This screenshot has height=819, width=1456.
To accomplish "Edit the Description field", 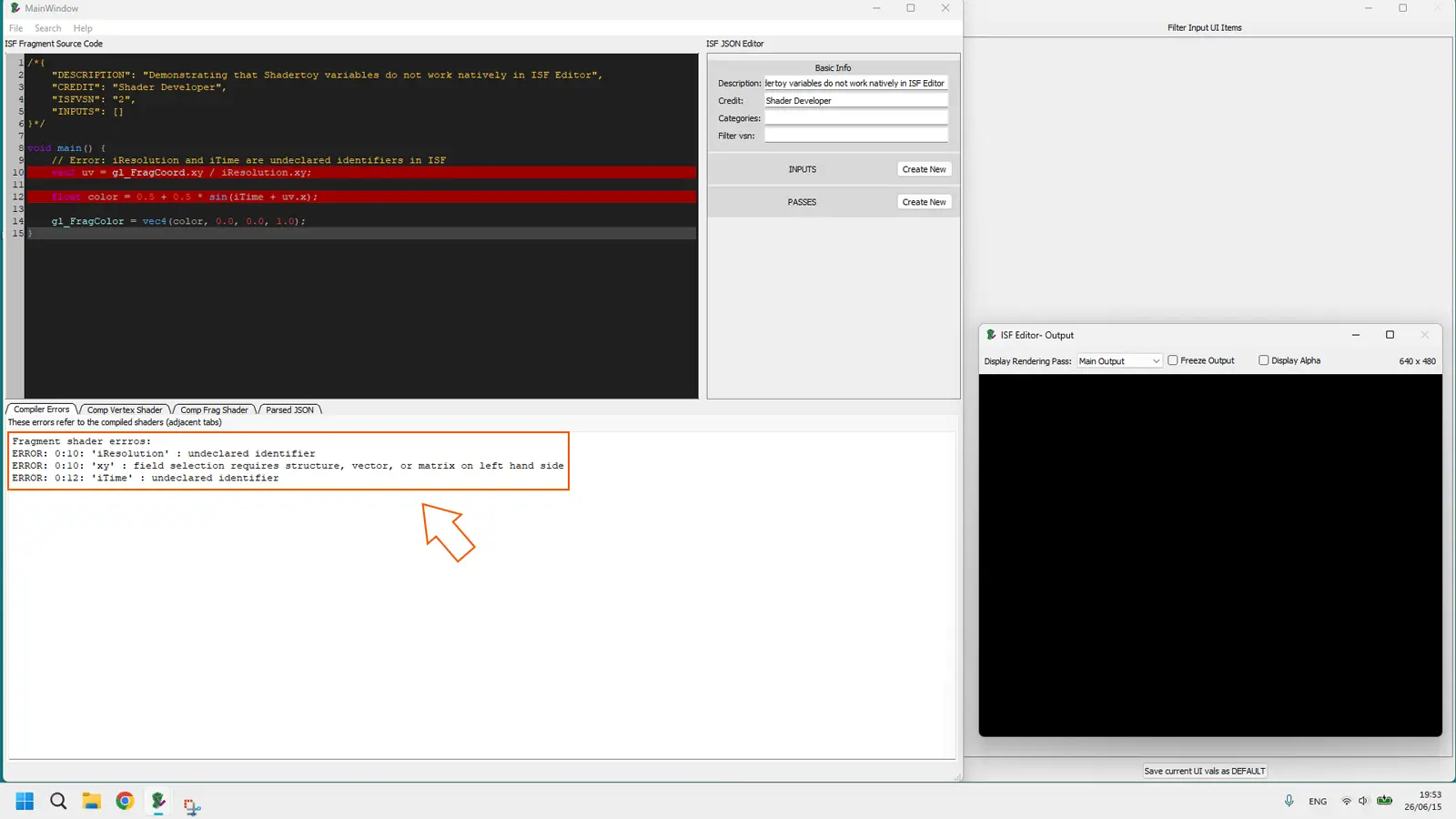I will point(855,83).
